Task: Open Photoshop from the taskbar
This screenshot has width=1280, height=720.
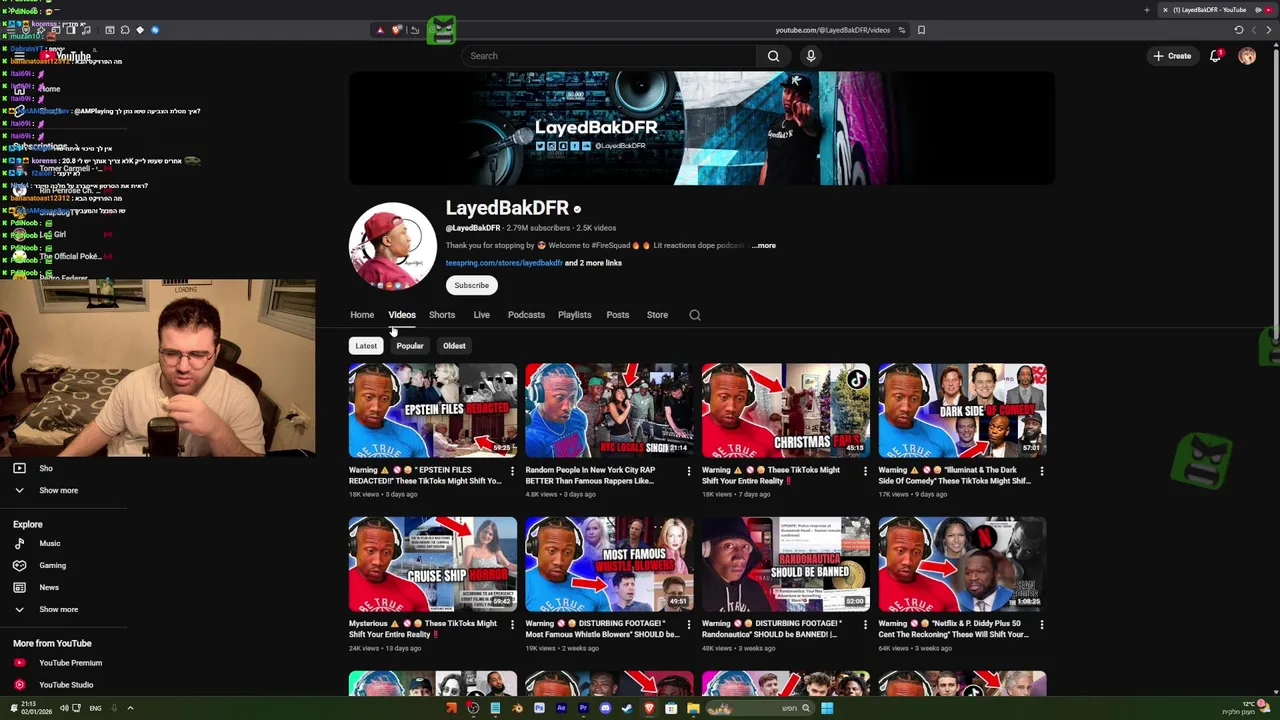Action: pos(539,709)
